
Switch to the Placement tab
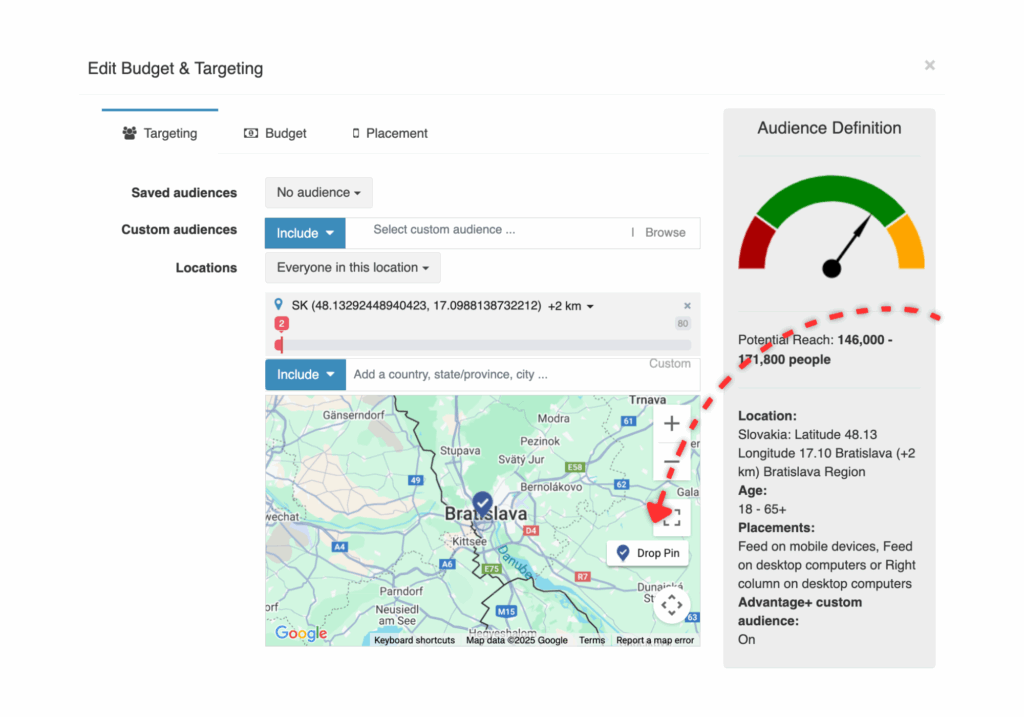pos(389,133)
